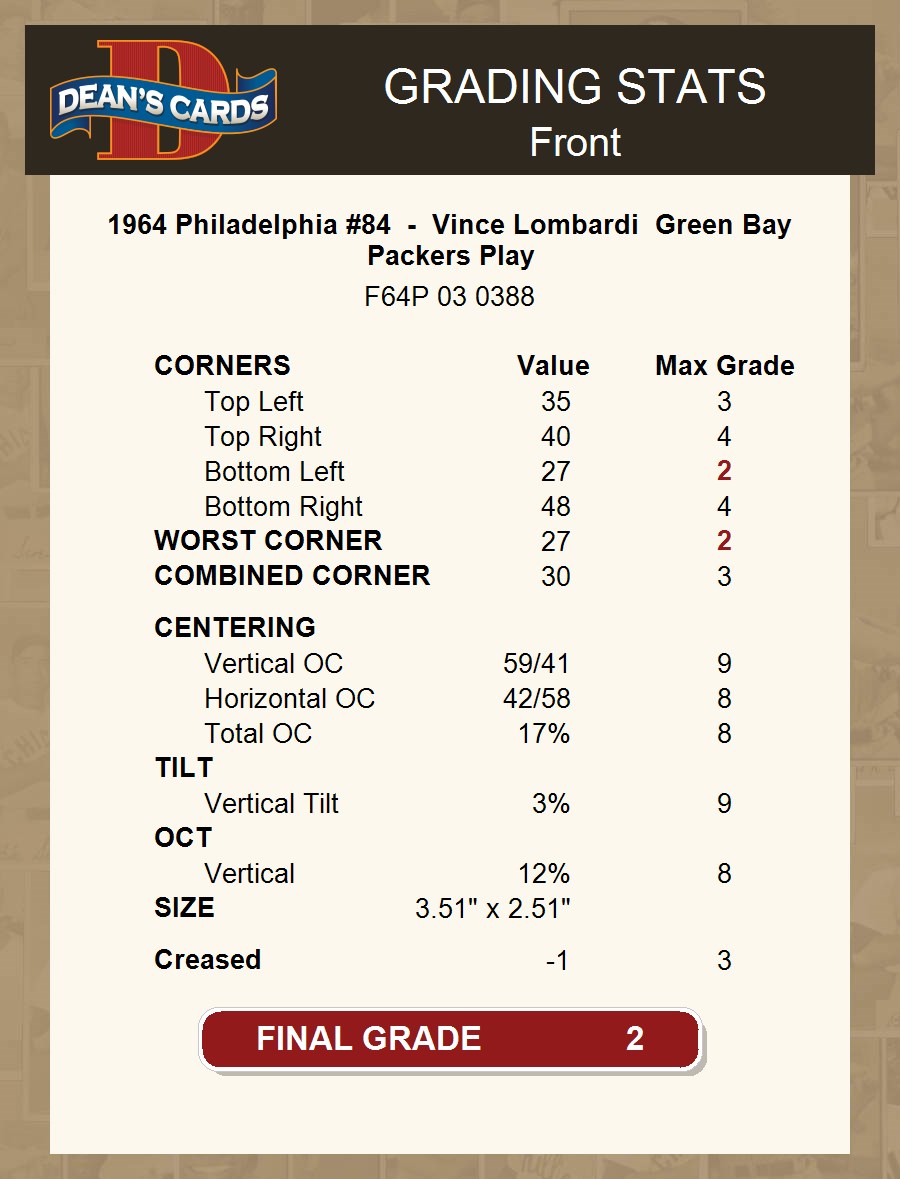The width and height of the screenshot is (900, 1179).
Task: Click the Size value 3.51" x 2.51"
Action: (x=492, y=909)
